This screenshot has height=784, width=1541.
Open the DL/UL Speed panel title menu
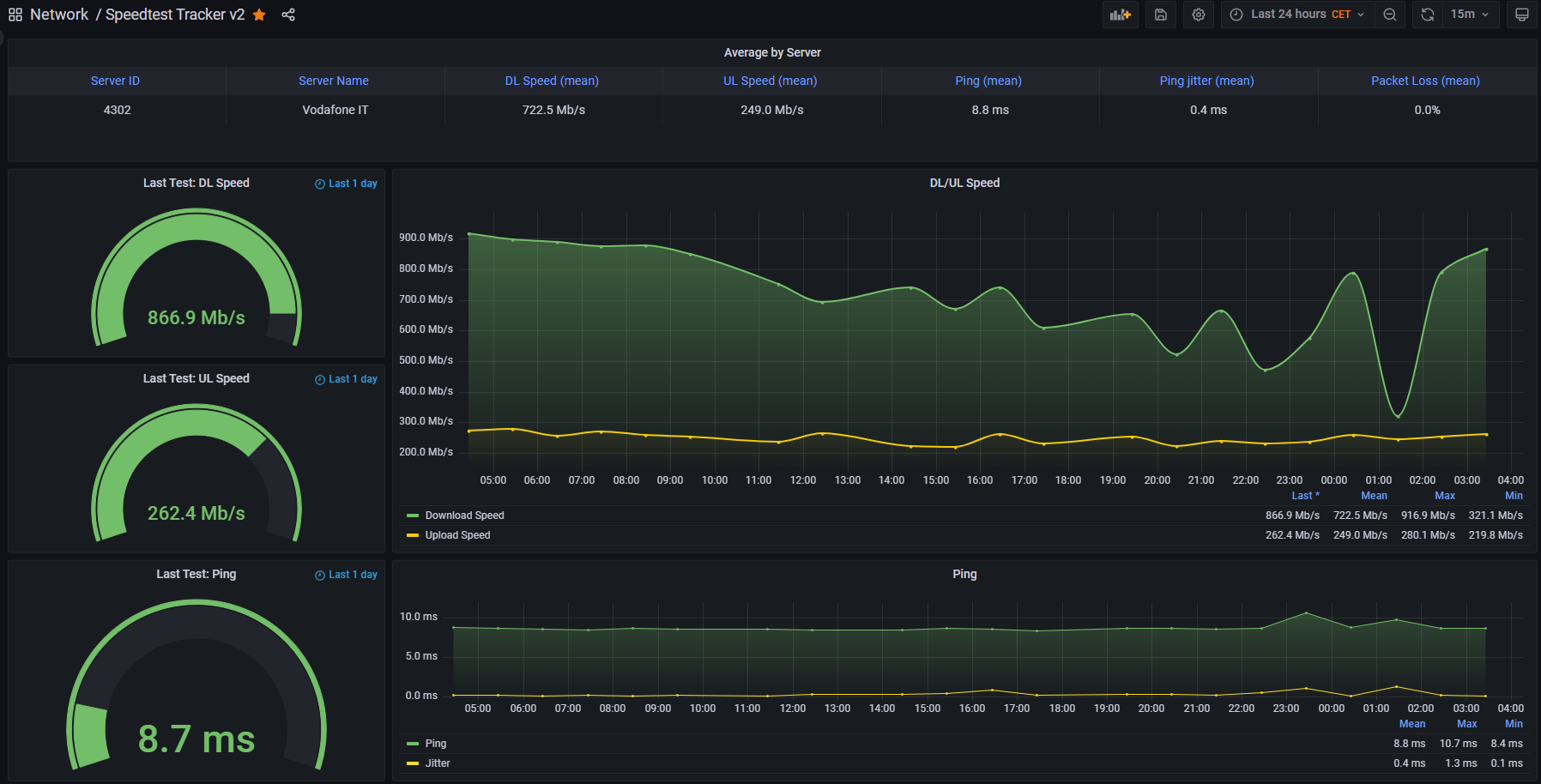pos(964,183)
